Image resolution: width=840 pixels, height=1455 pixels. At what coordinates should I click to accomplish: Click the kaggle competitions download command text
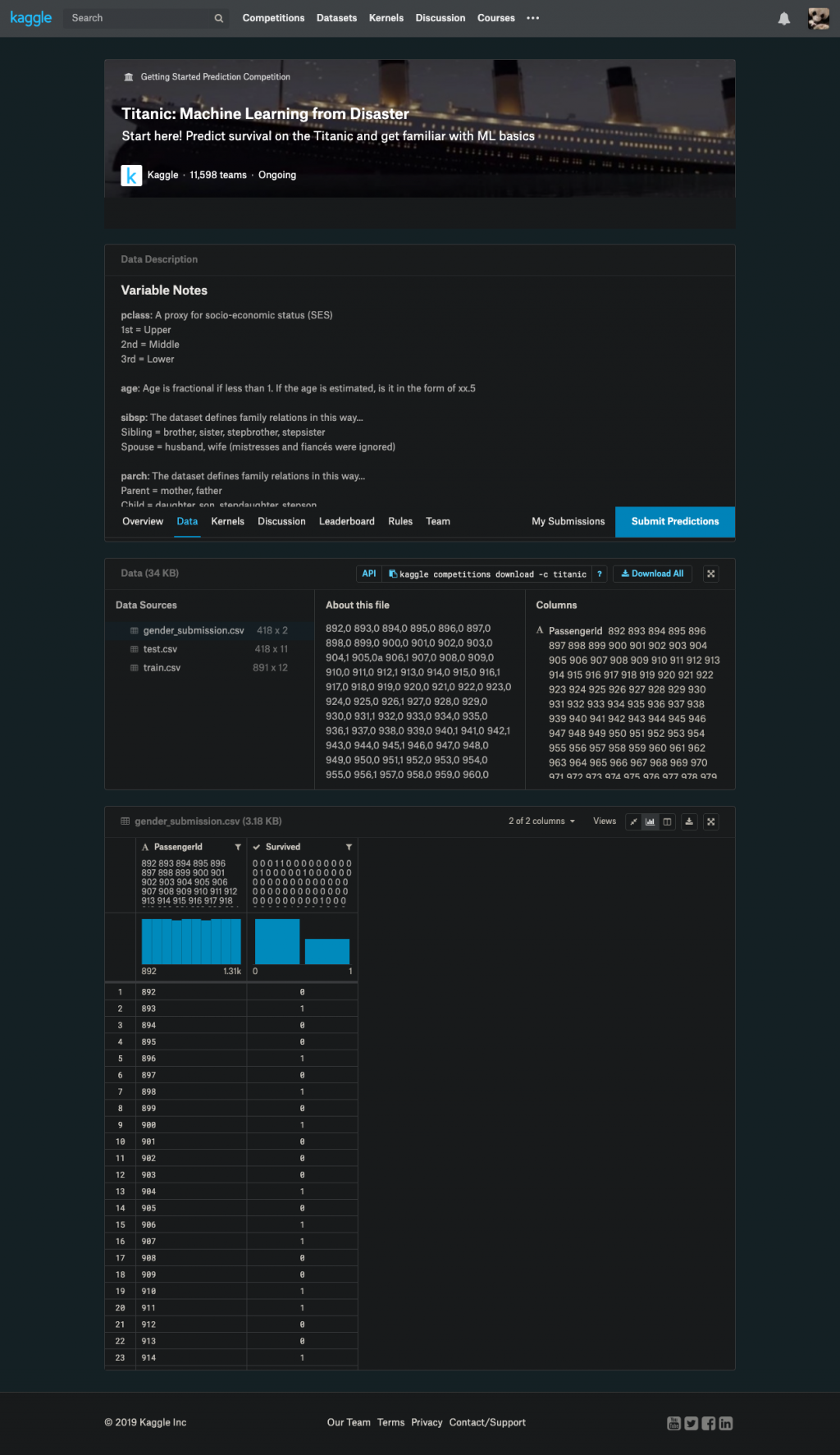492,574
